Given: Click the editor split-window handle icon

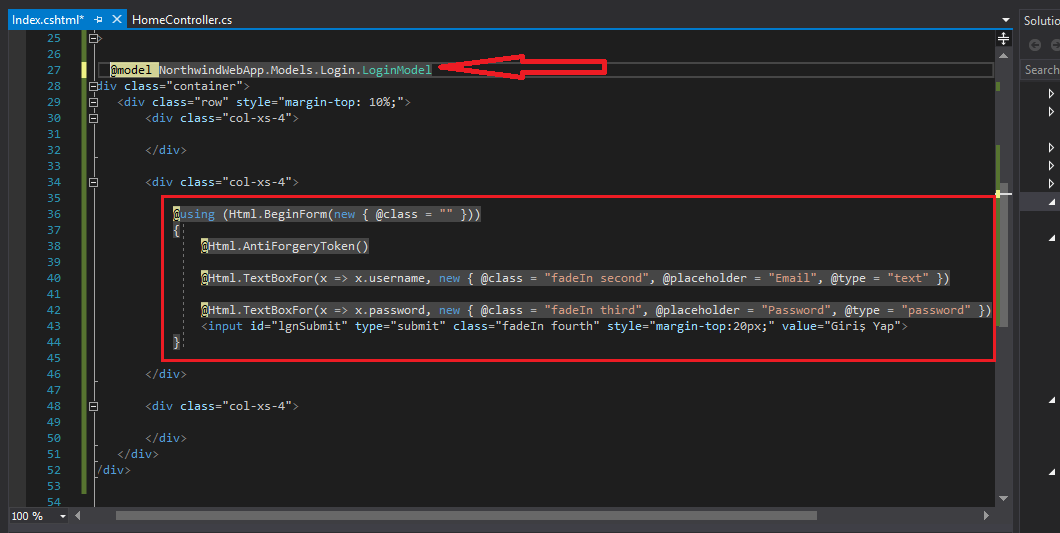Looking at the screenshot, I should (x=1004, y=38).
